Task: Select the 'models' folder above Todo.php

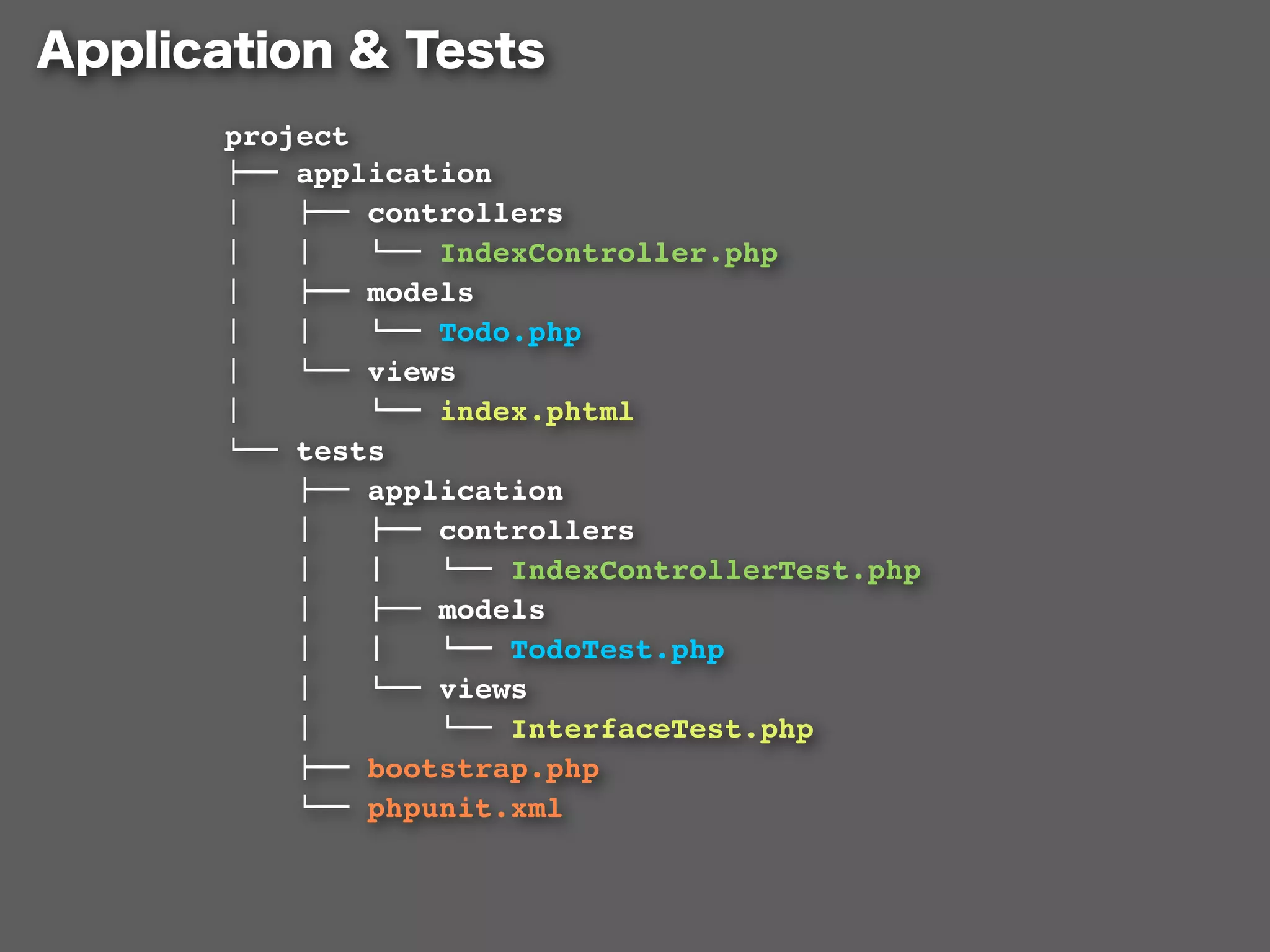Action: 420,293
